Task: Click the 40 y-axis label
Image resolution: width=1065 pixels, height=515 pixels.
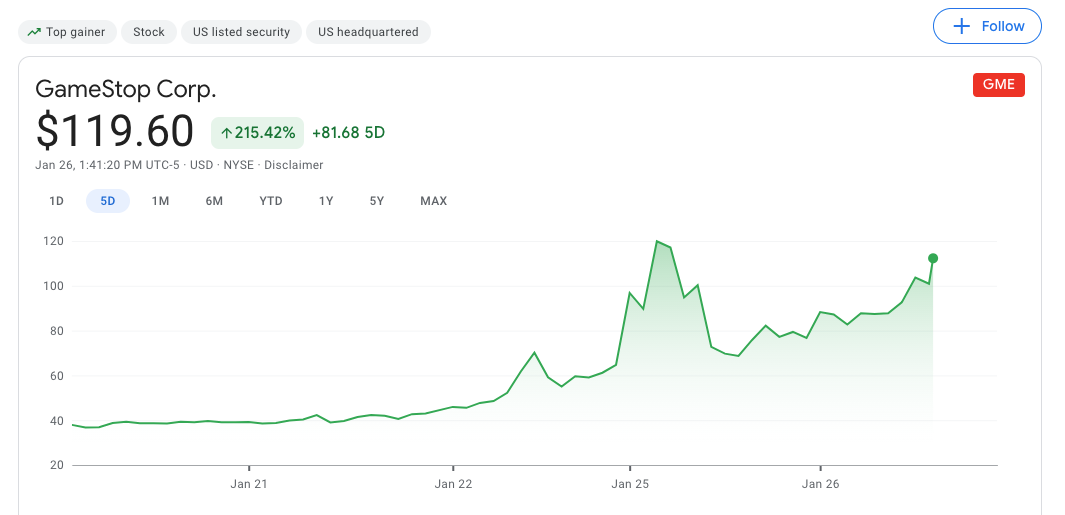Action: tap(57, 421)
